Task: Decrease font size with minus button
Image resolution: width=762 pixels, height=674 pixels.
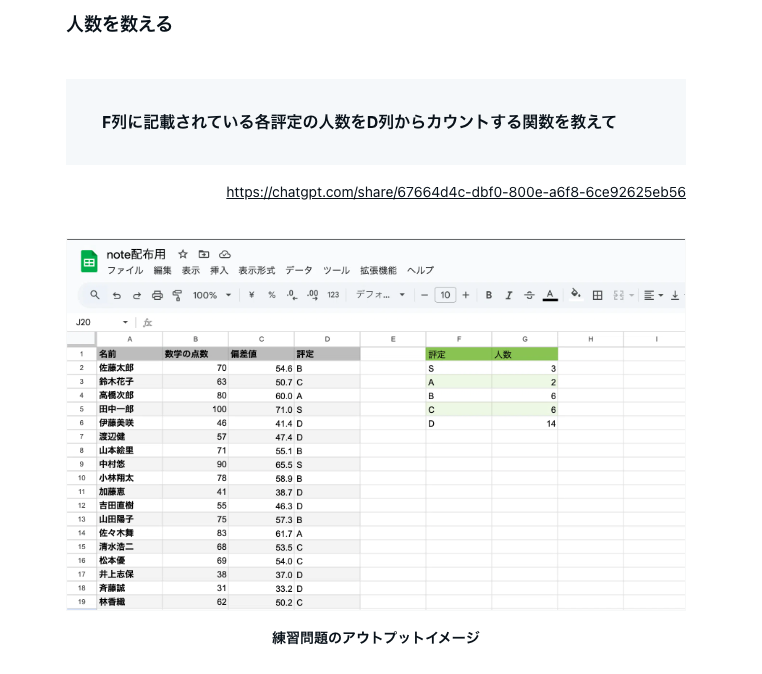Action: (x=424, y=295)
